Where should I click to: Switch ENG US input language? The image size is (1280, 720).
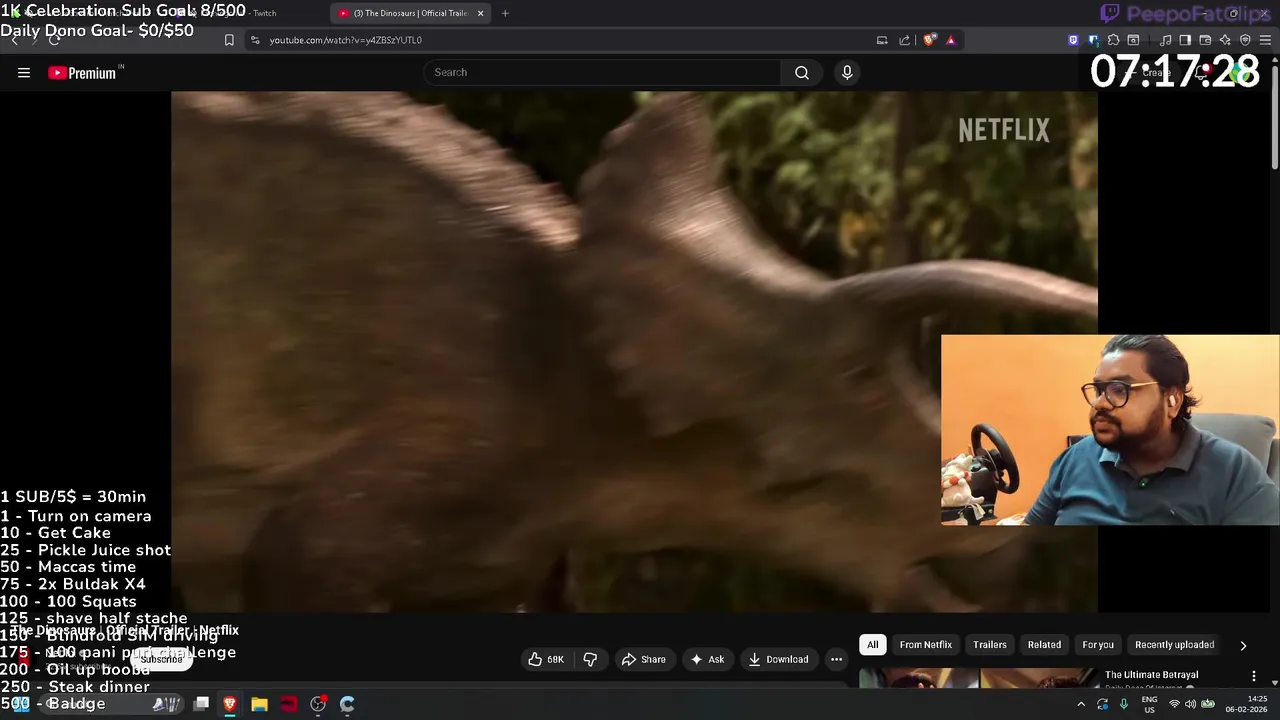(1149, 704)
